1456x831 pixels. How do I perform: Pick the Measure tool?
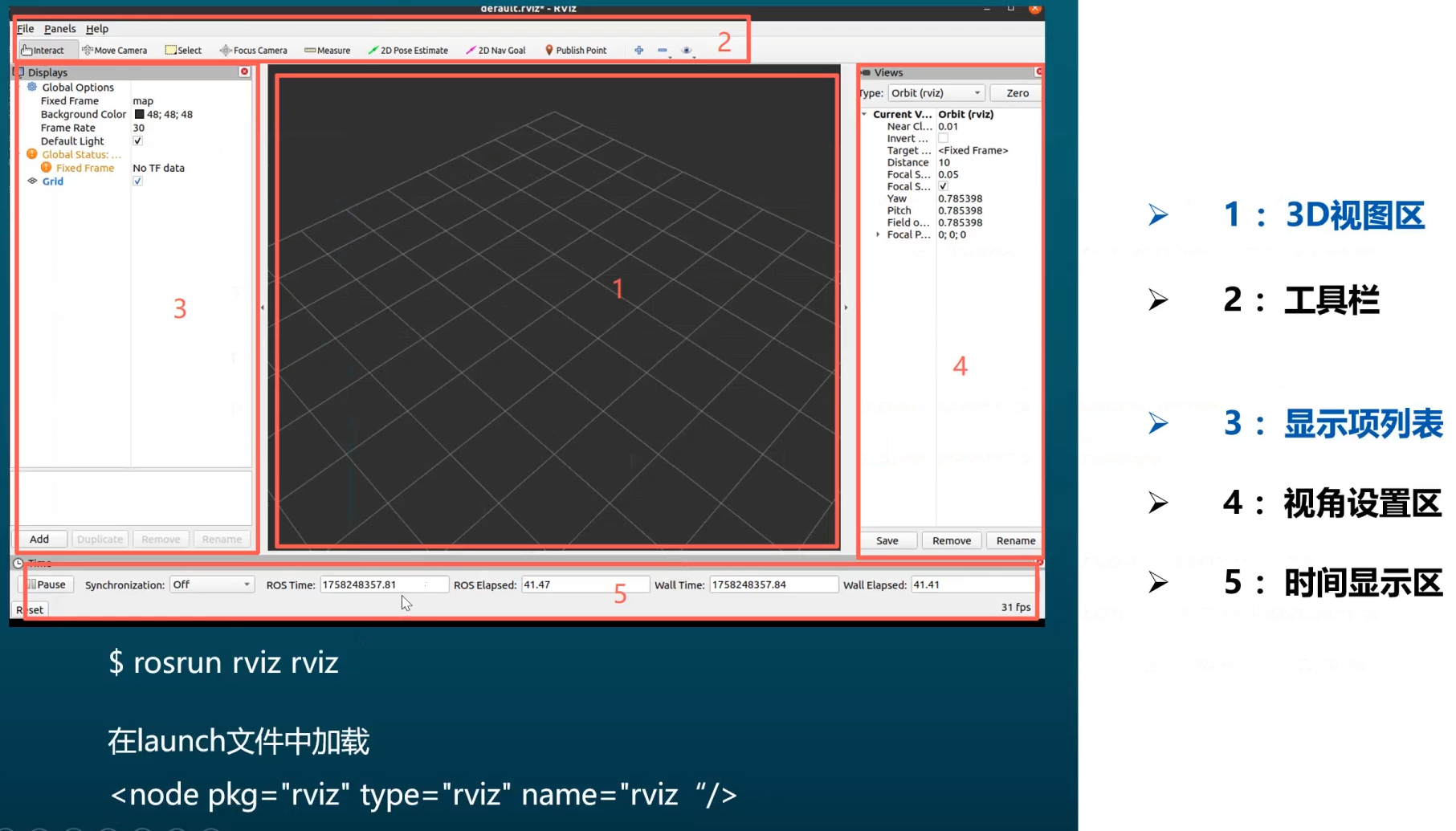(x=327, y=50)
